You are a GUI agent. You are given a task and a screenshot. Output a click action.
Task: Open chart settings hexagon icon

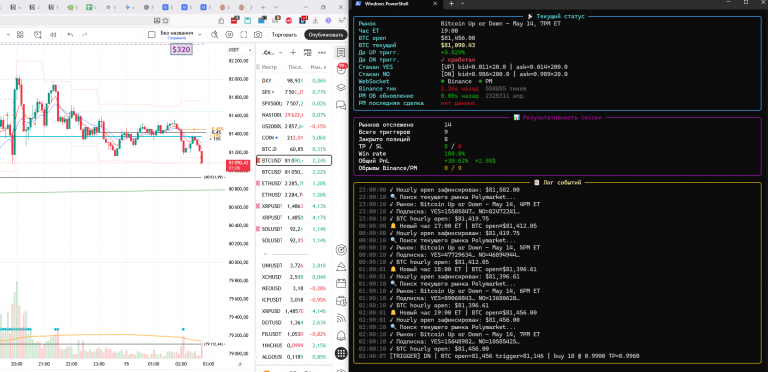click(x=229, y=35)
